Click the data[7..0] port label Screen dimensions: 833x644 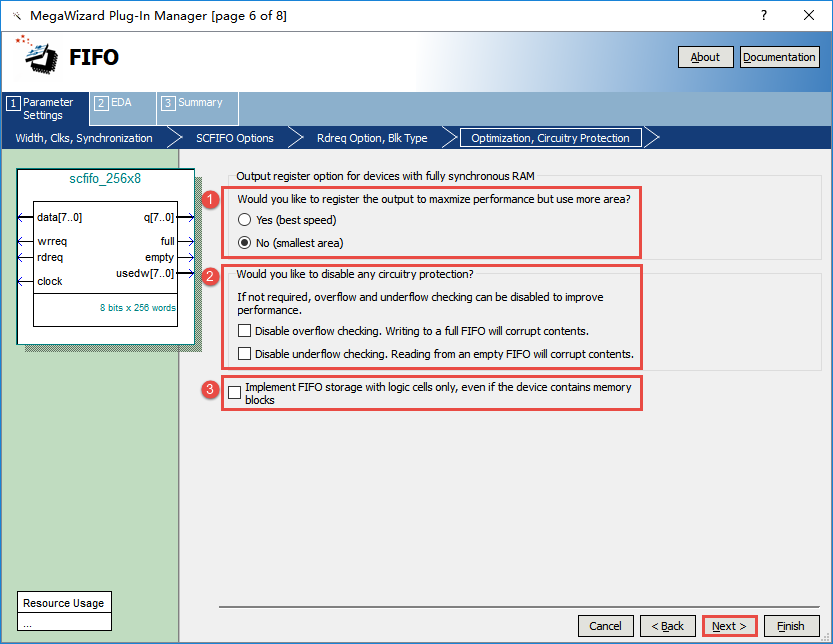click(60, 217)
